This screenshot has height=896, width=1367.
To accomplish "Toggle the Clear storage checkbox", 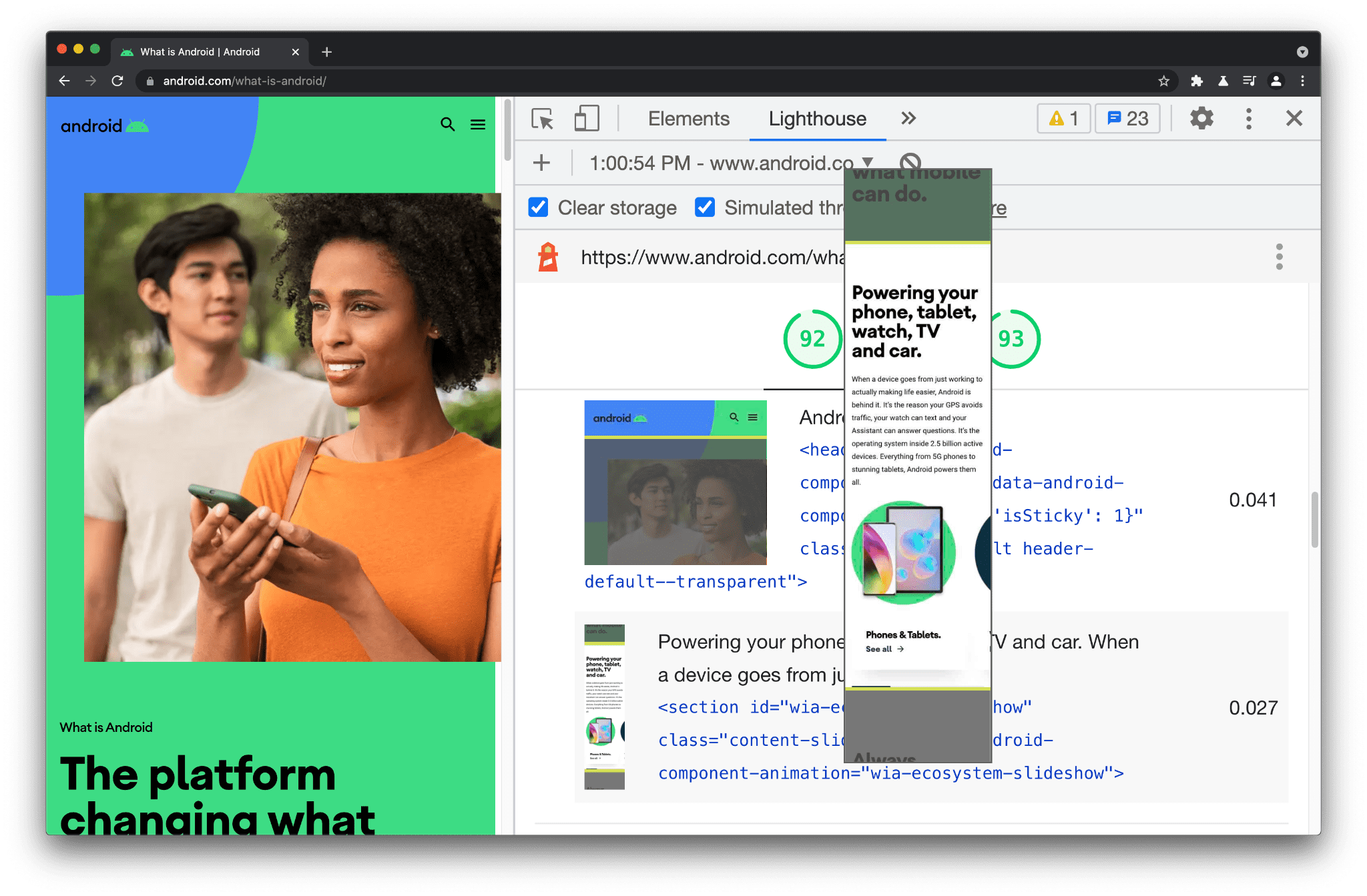I will (538, 208).
